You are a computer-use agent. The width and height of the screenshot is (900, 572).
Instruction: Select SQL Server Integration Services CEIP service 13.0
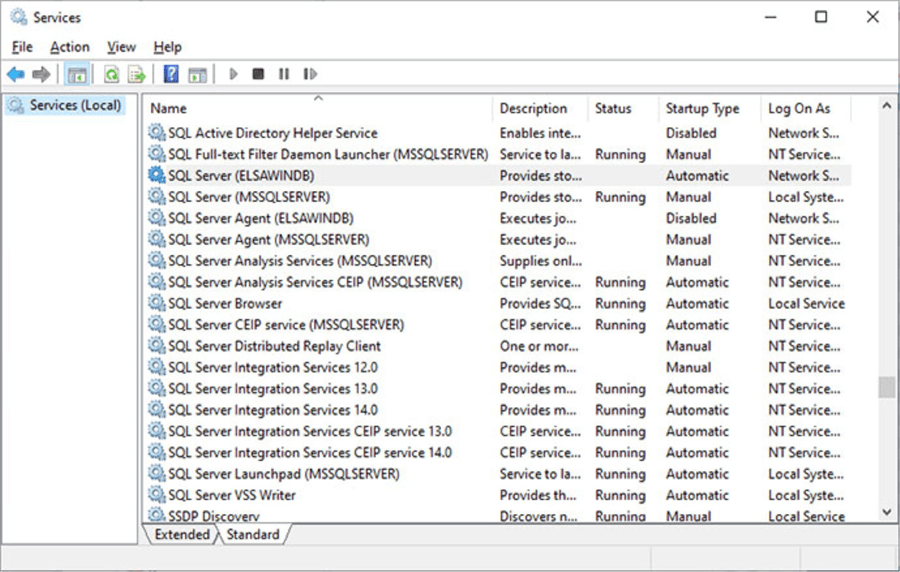[310, 431]
